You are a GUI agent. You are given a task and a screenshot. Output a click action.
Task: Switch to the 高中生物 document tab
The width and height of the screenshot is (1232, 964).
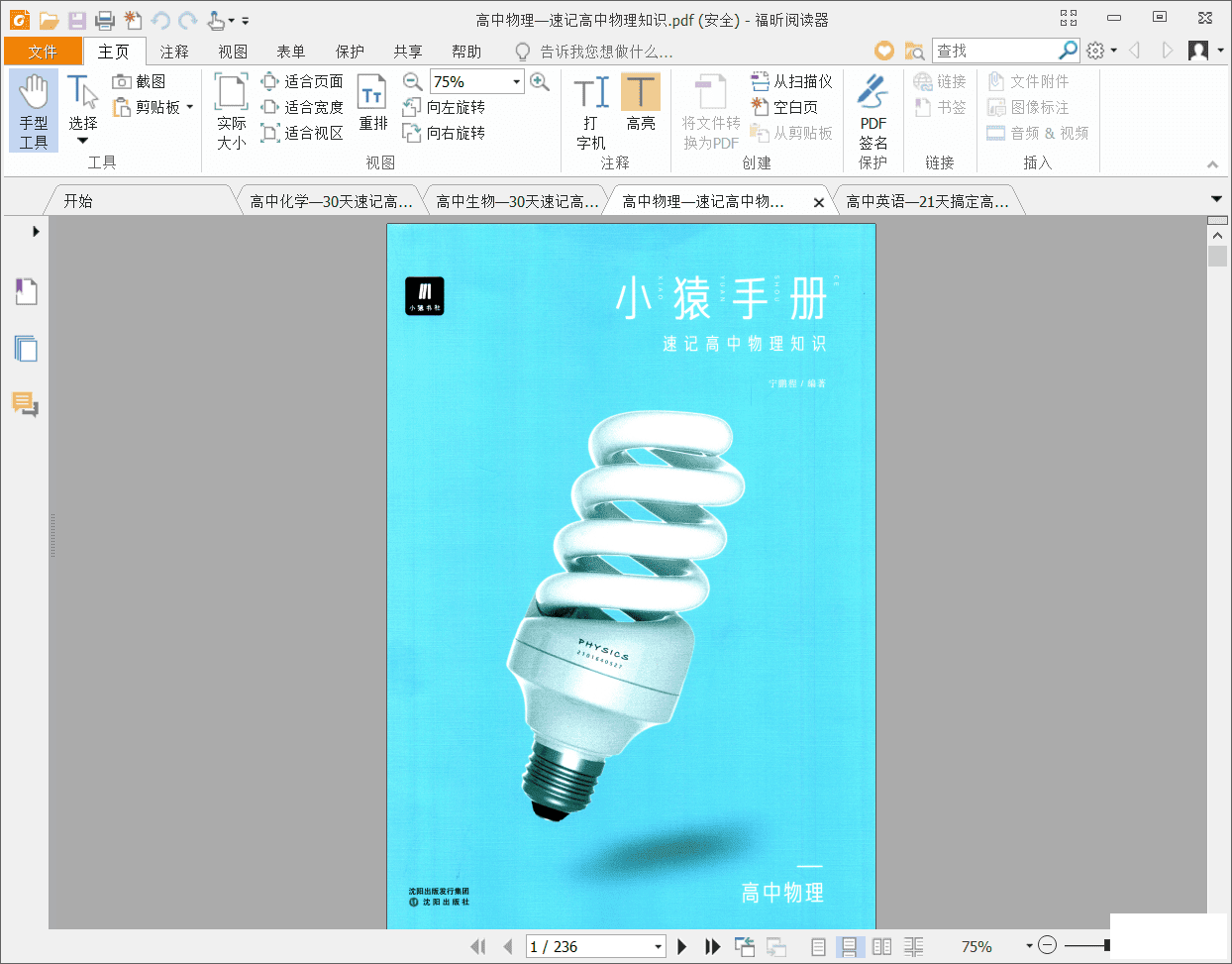[x=517, y=201]
